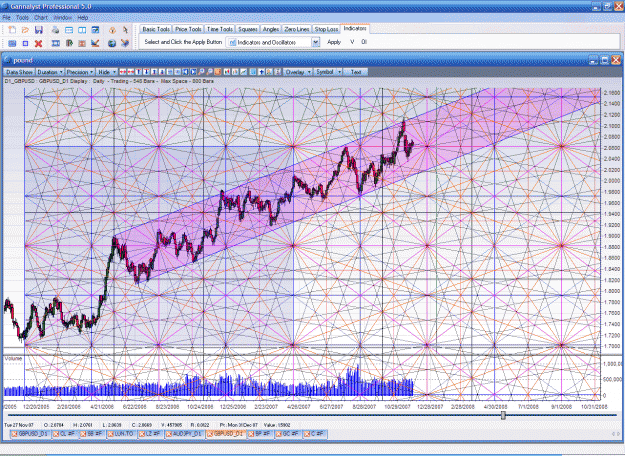Click the first blue T icon
Viewport: 625px width, 456px height.
(x=139, y=72)
